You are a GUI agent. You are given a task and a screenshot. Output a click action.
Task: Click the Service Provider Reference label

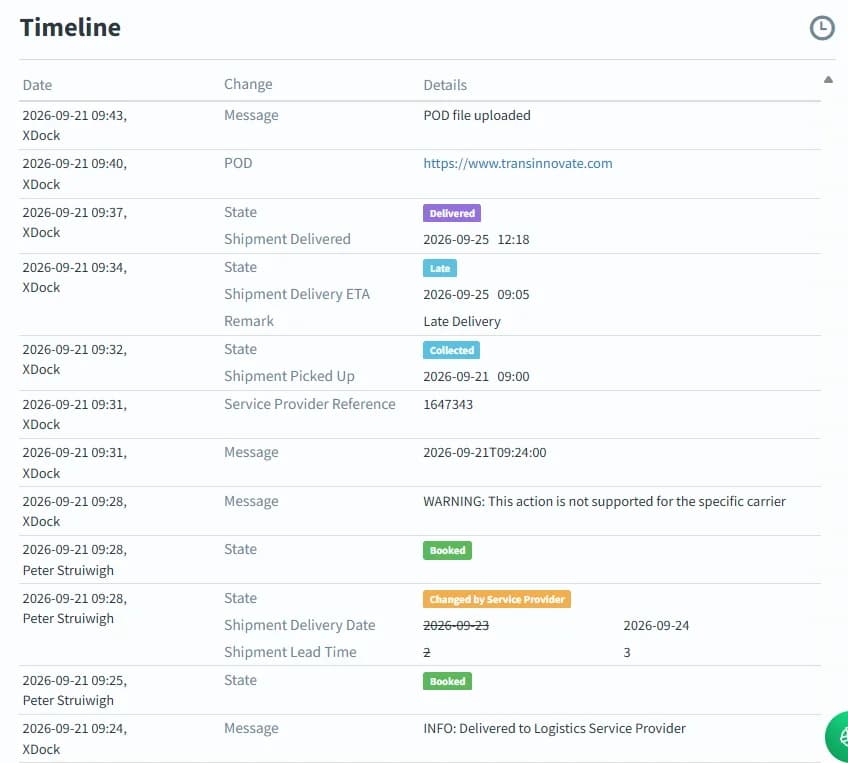point(310,404)
